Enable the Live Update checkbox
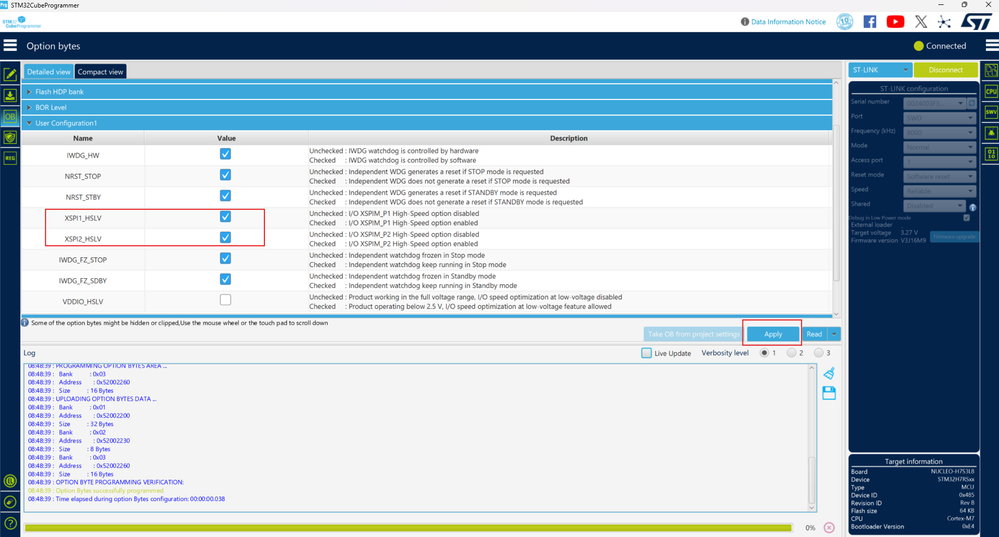The width and height of the screenshot is (999, 537). tap(647, 353)
